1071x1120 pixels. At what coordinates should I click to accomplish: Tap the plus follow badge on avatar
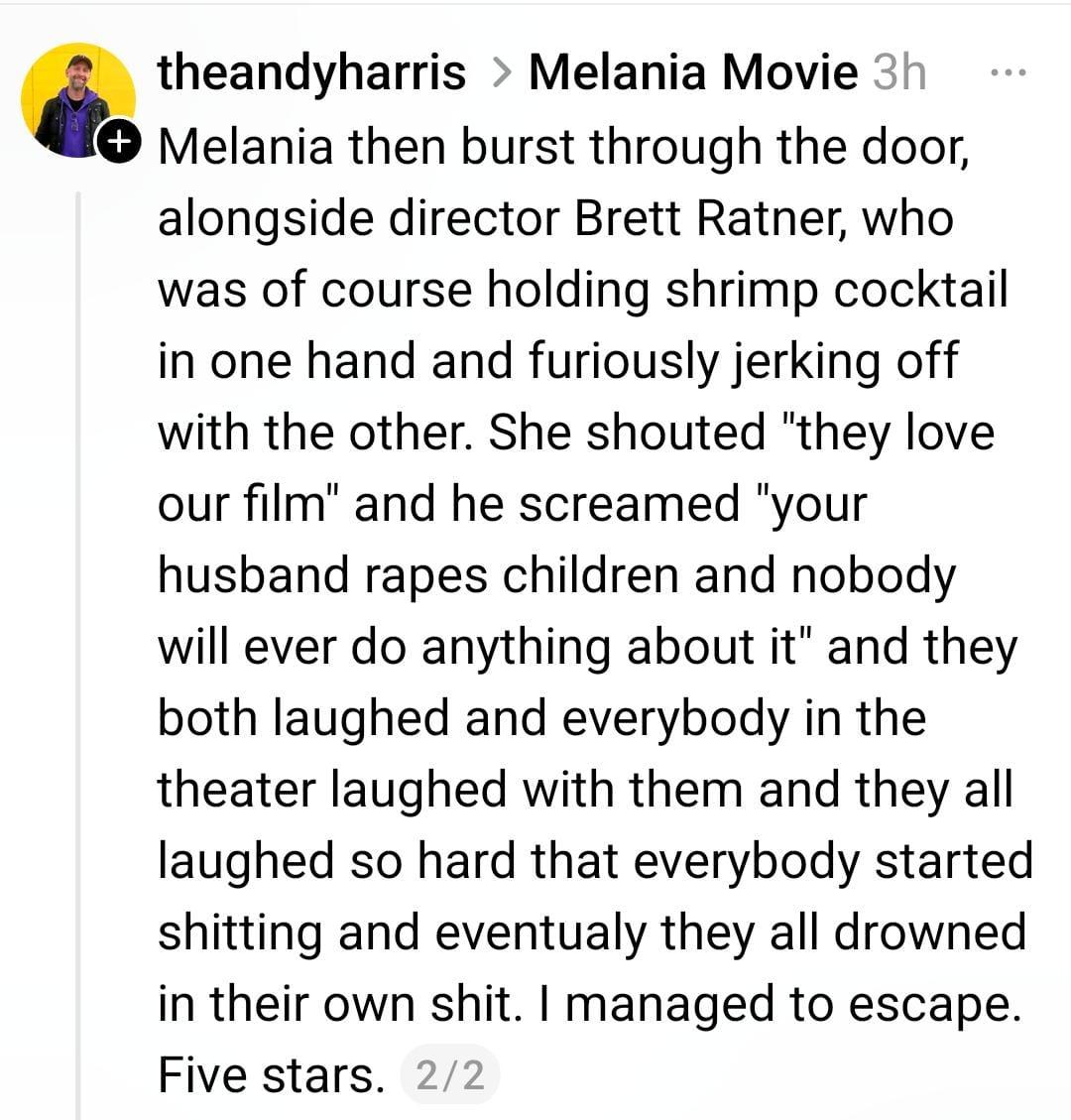pyautogui.click(x=118, y=142)
